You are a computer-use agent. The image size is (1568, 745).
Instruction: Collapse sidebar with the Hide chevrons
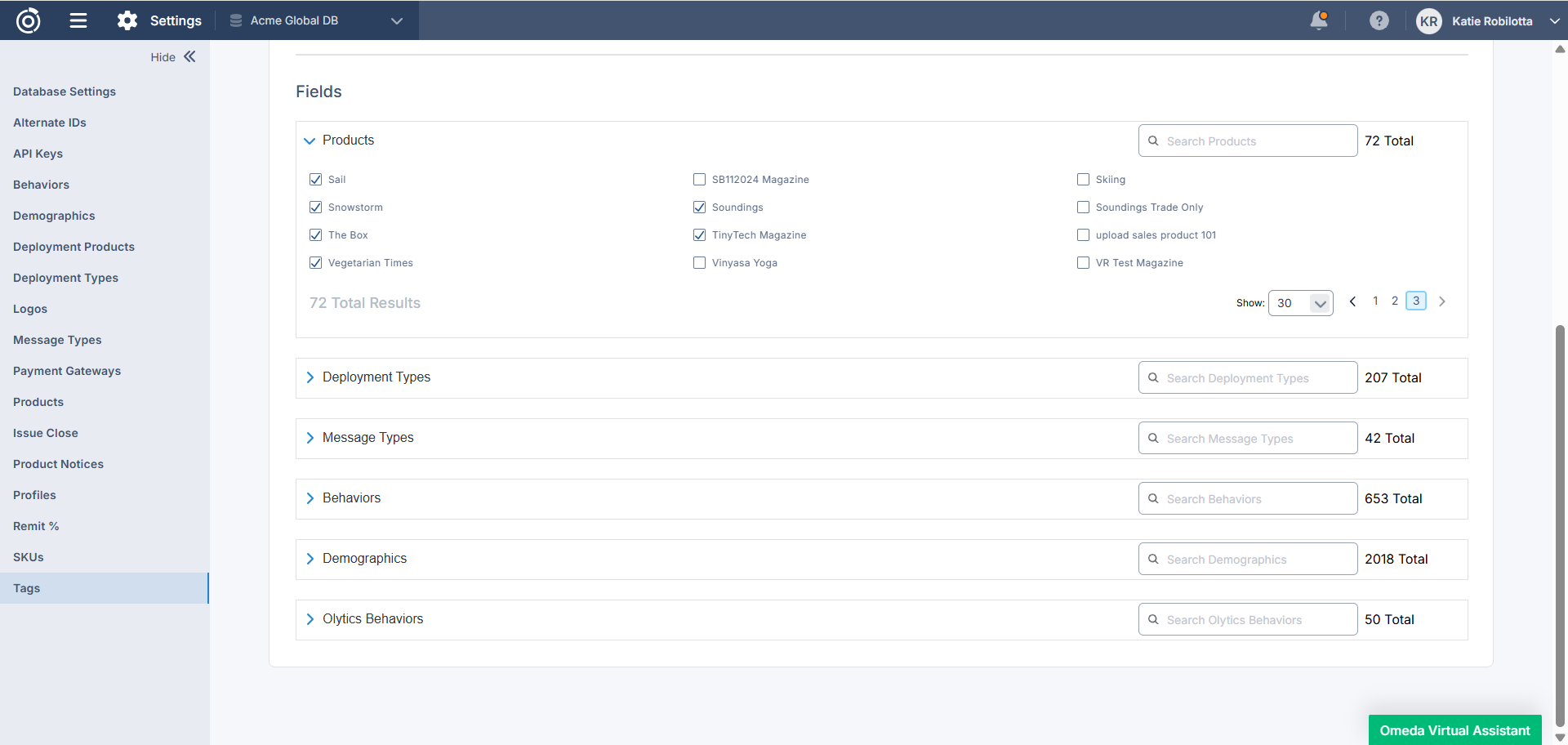(x=189, y=56)
